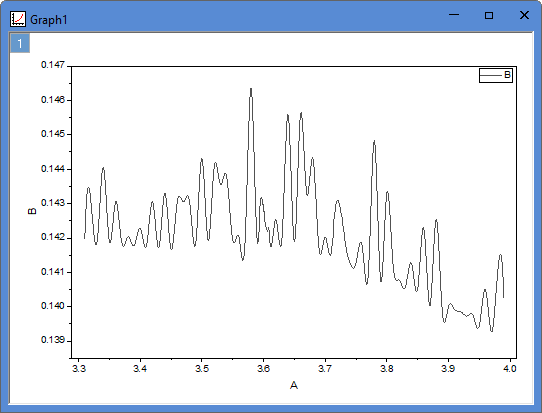
Task: Click the Y tick label 0.139
Action: (53, 340)
